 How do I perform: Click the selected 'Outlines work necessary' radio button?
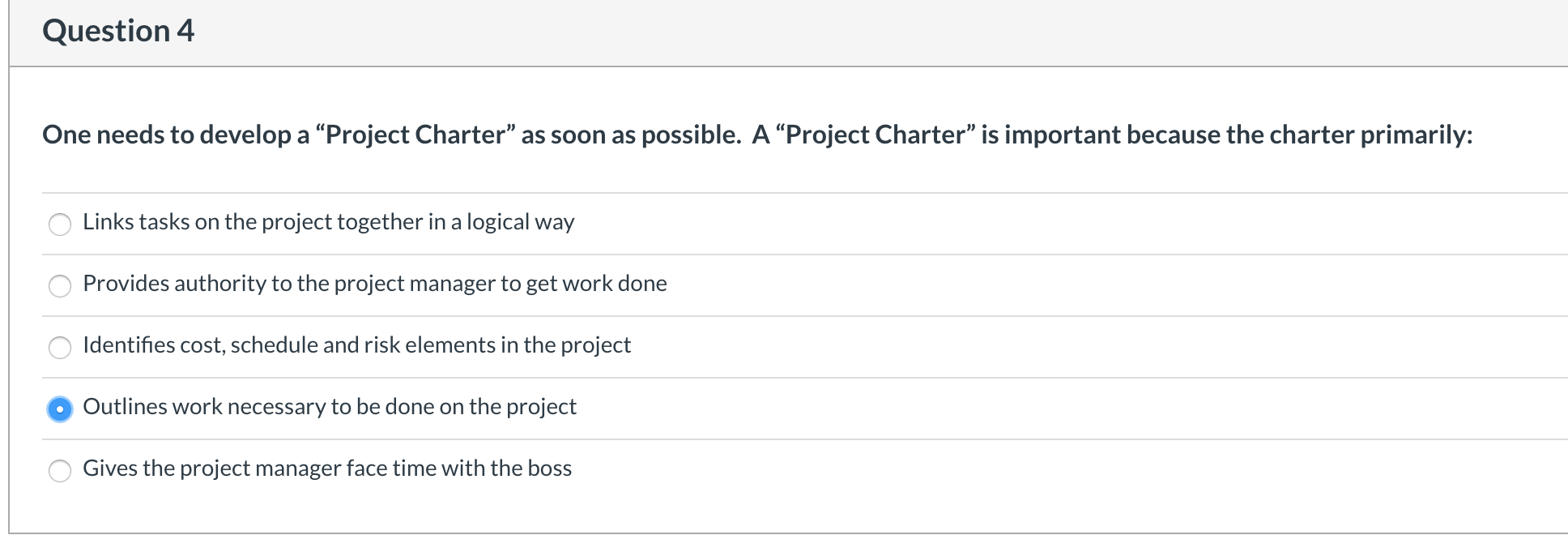60,409
